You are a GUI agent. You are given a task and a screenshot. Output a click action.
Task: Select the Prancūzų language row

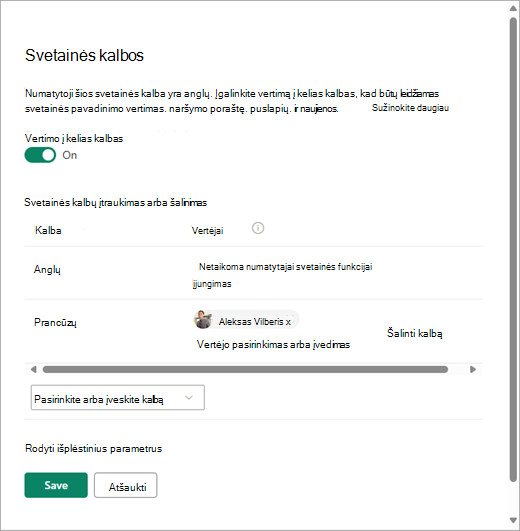(x=253, y=331)
